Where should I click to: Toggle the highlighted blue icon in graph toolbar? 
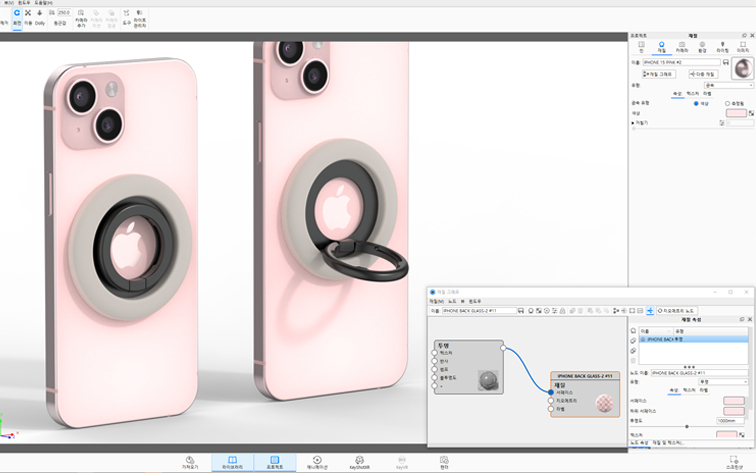(650, 311)
